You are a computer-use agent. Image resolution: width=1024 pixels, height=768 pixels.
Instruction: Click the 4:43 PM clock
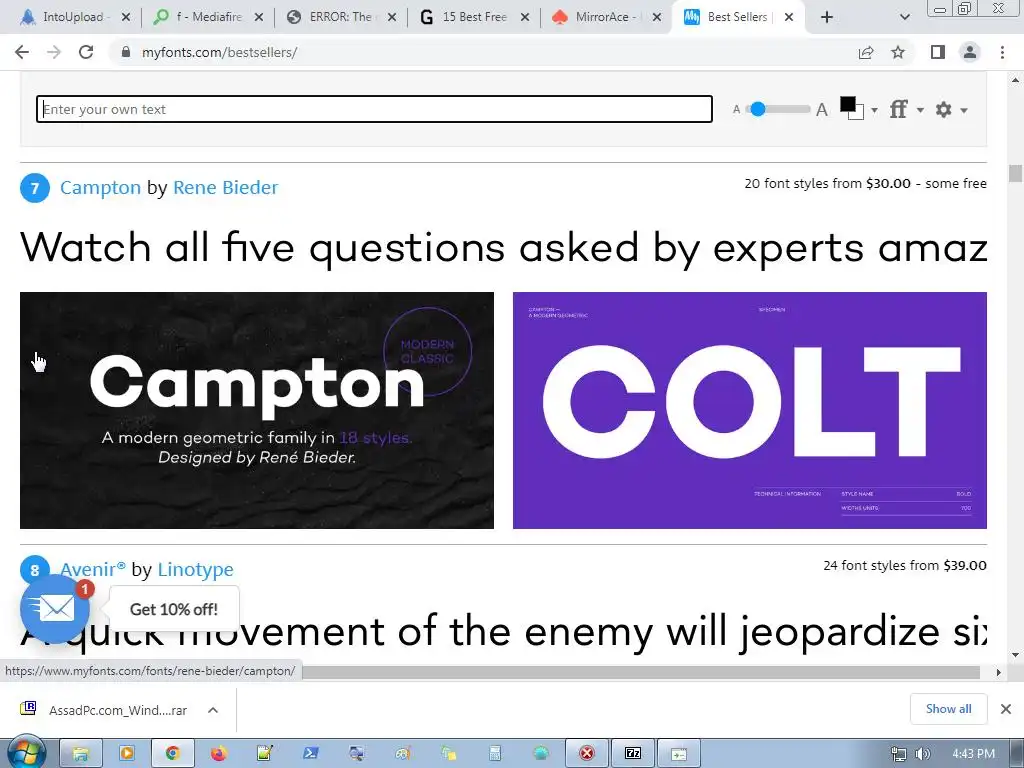(973, 754)
